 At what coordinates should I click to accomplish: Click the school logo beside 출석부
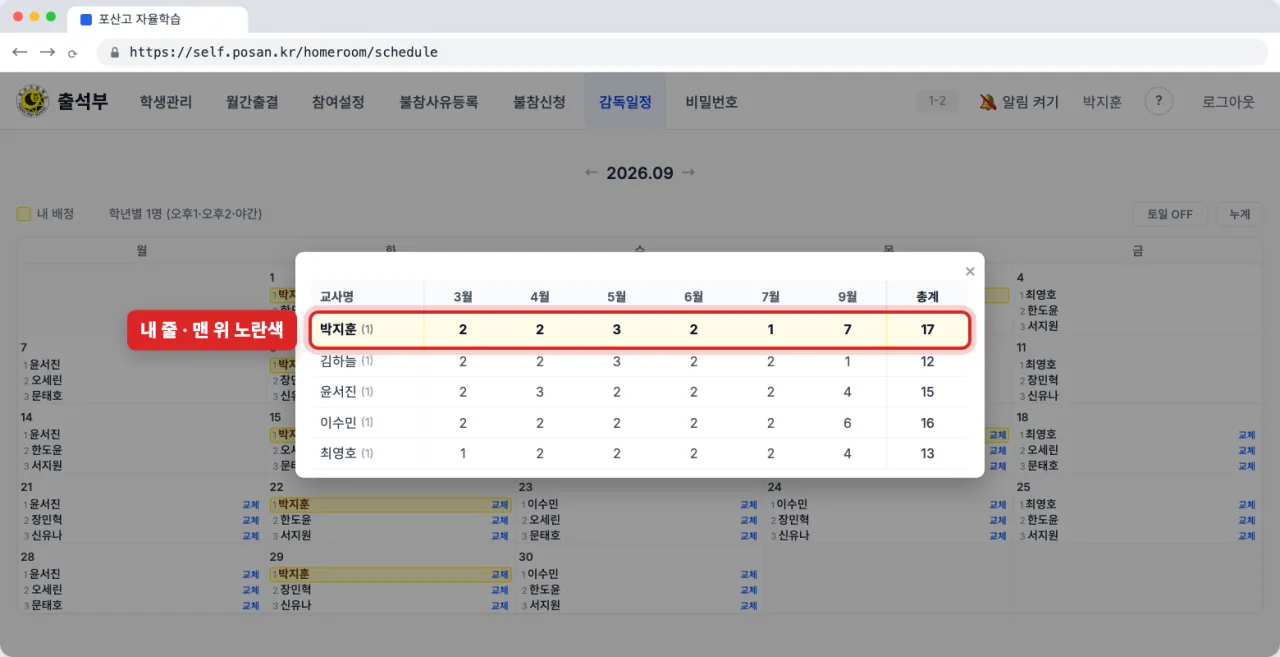click(x=33, y=101)
